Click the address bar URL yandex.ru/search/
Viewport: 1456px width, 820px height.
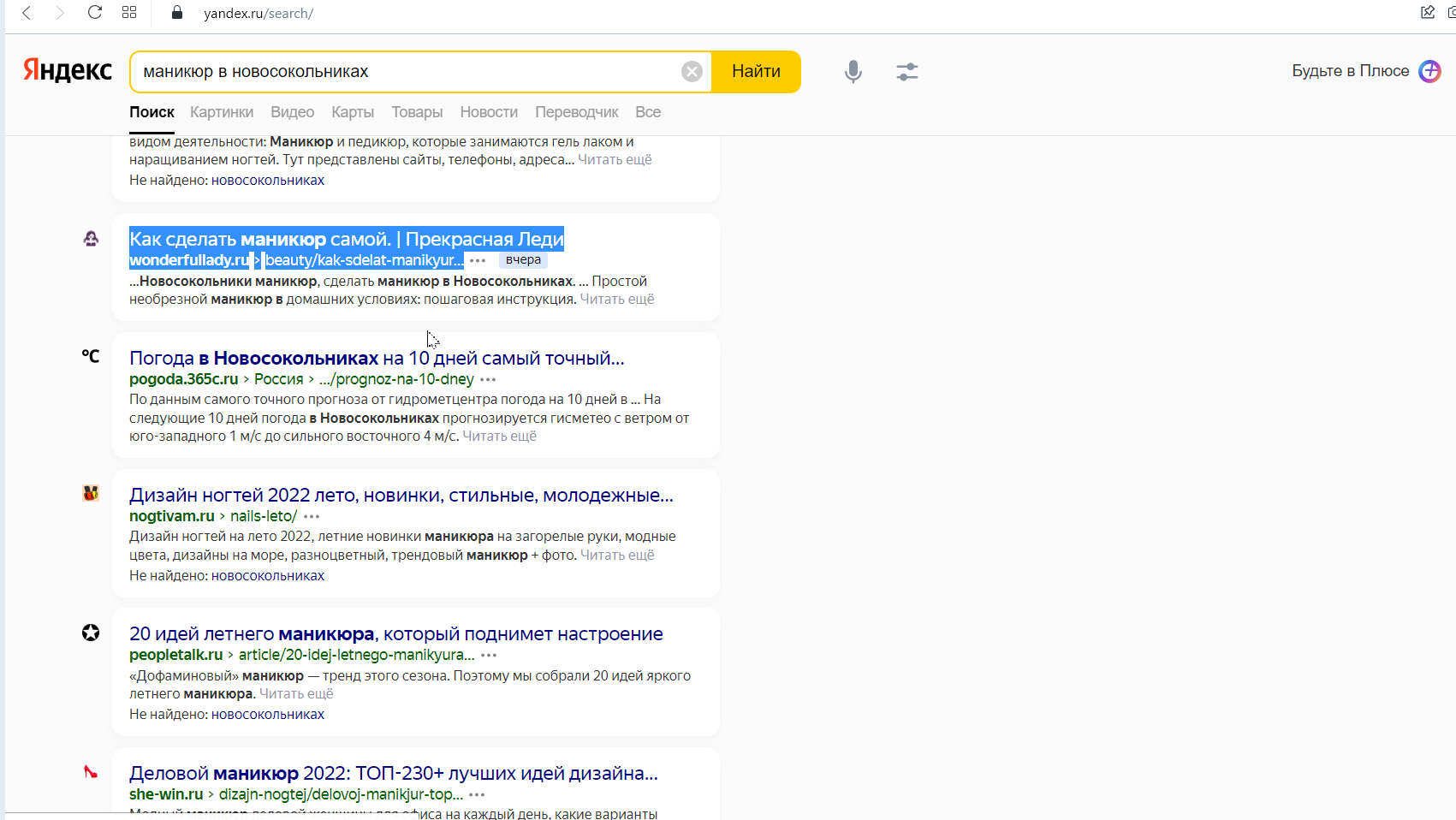[x=259, y=13]
